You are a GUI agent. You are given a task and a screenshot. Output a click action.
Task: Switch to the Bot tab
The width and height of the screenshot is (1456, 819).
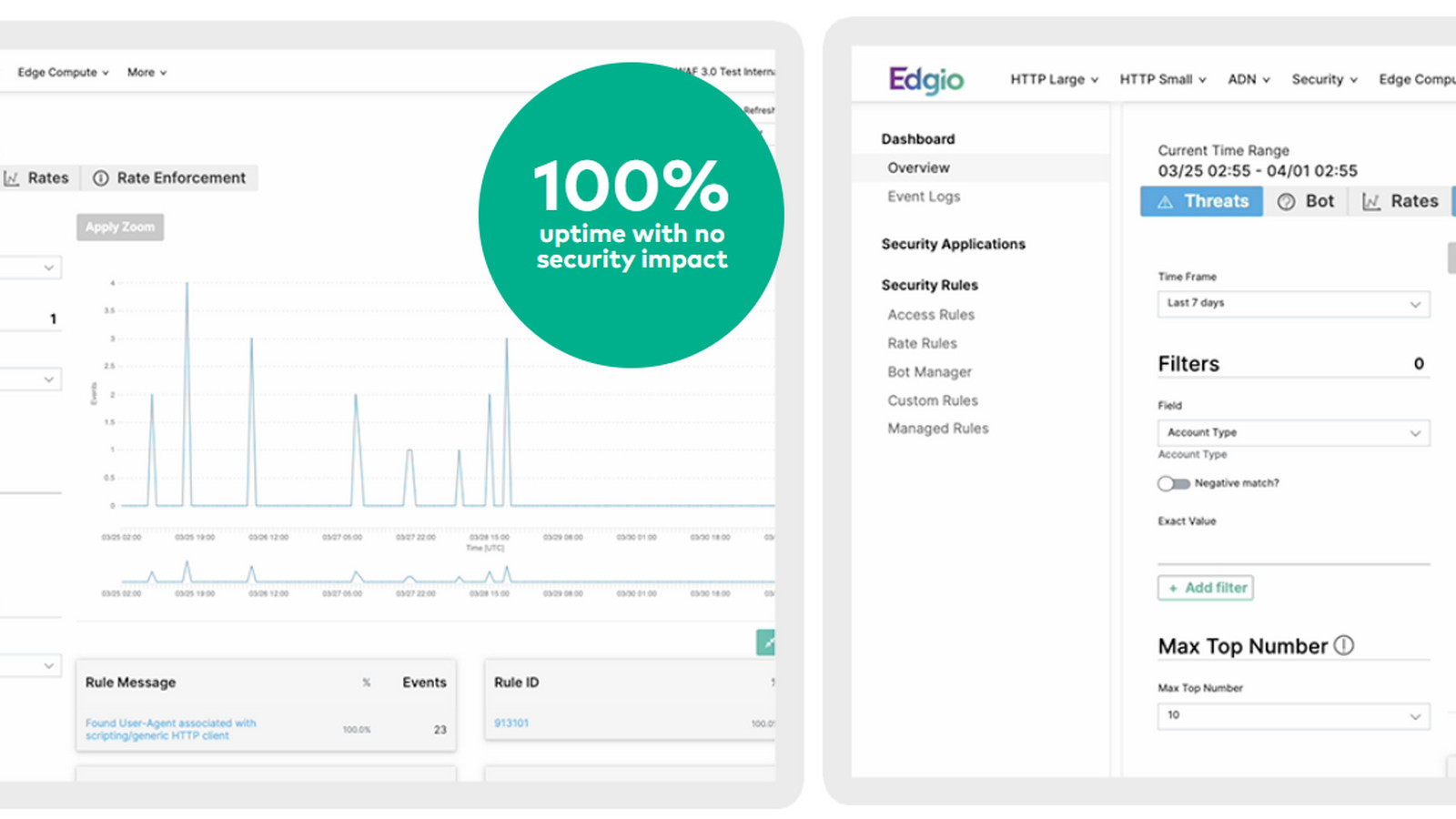(1306, 201)
